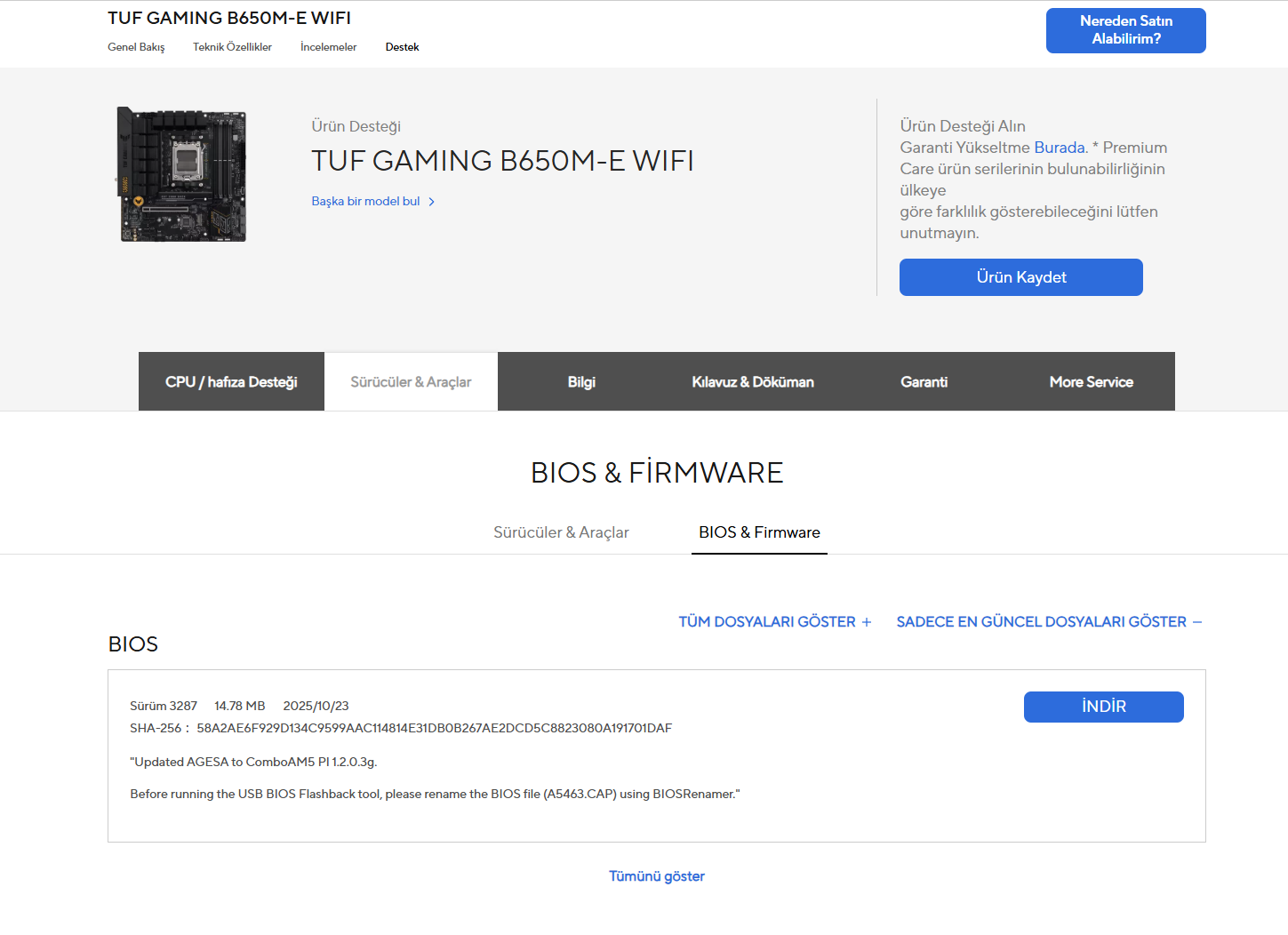The height and width of the screenshot is (935, 1288).
Task: Download BIOS 3287 with İNDİR button
Action: (x=1103, y=707)
